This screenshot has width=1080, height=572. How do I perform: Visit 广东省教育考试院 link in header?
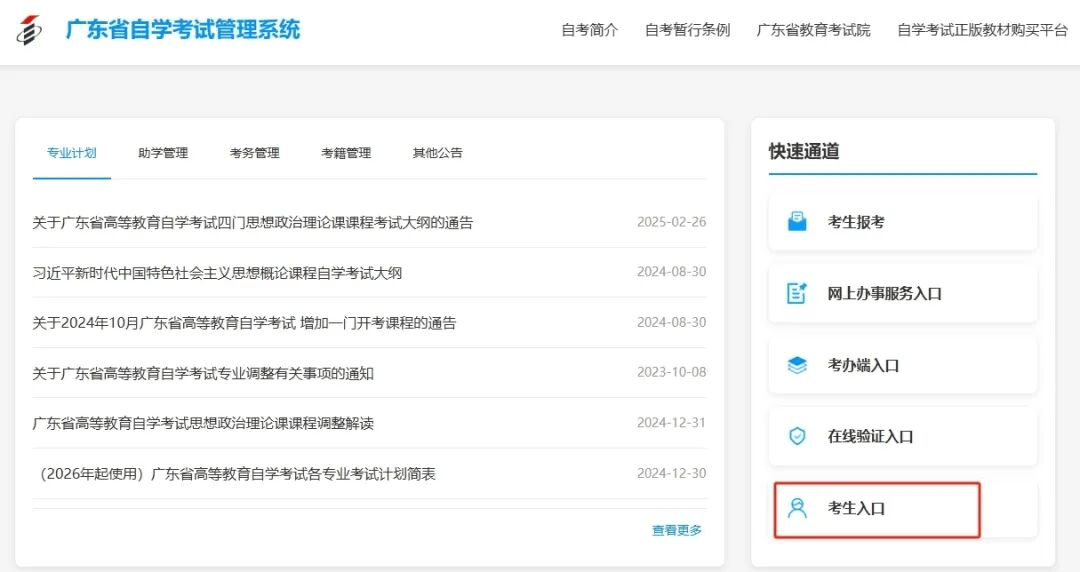(813, 30)
